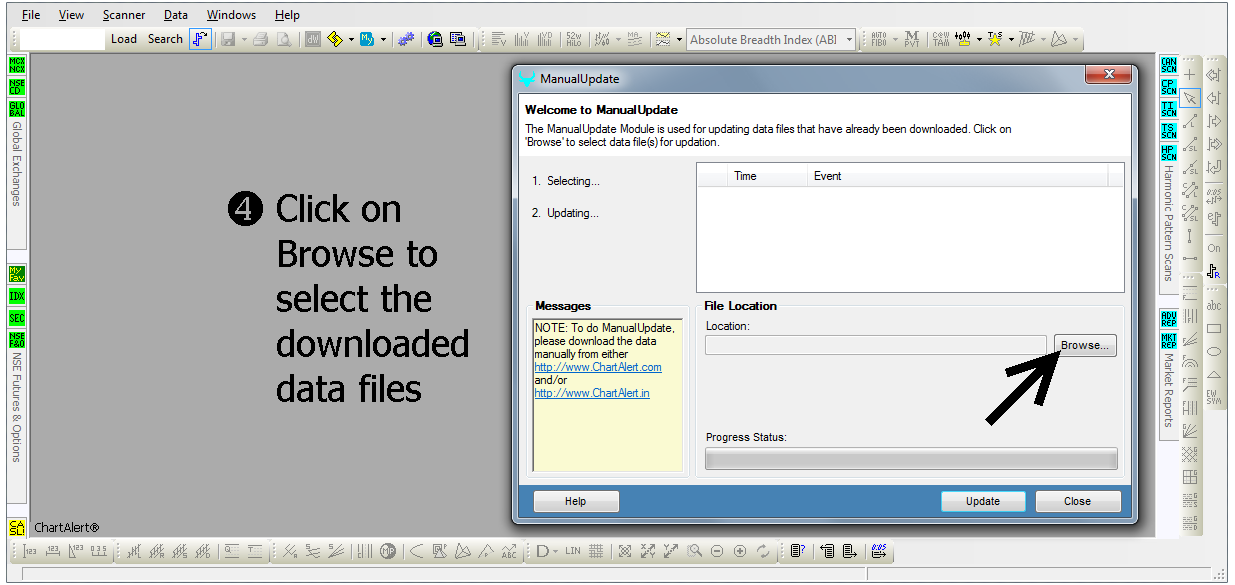Open the CAN SCN scanner icon

(x=1168, y=66)
